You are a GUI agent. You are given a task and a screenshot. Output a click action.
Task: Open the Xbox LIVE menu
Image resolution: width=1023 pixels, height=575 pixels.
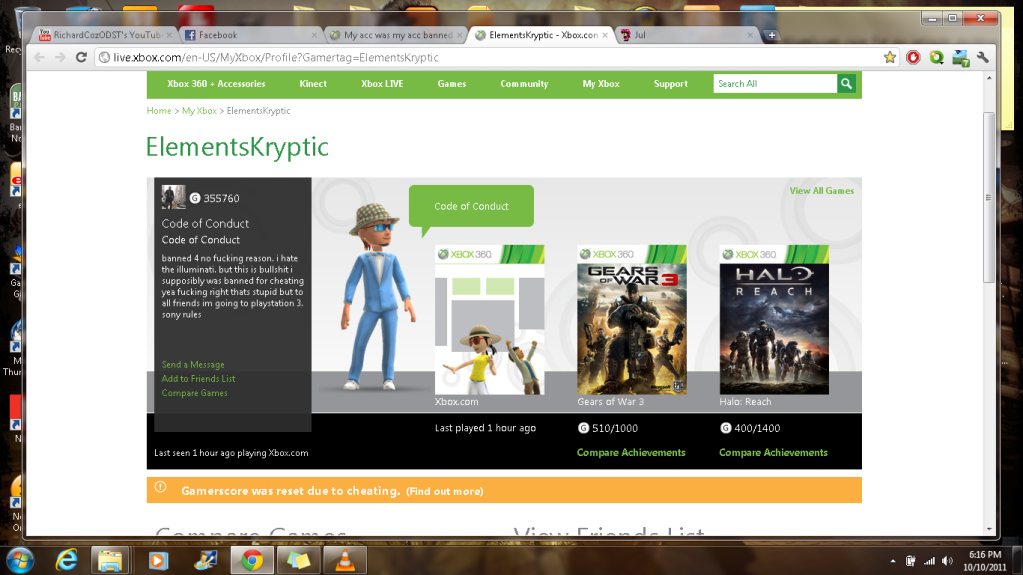pos(382,84)
